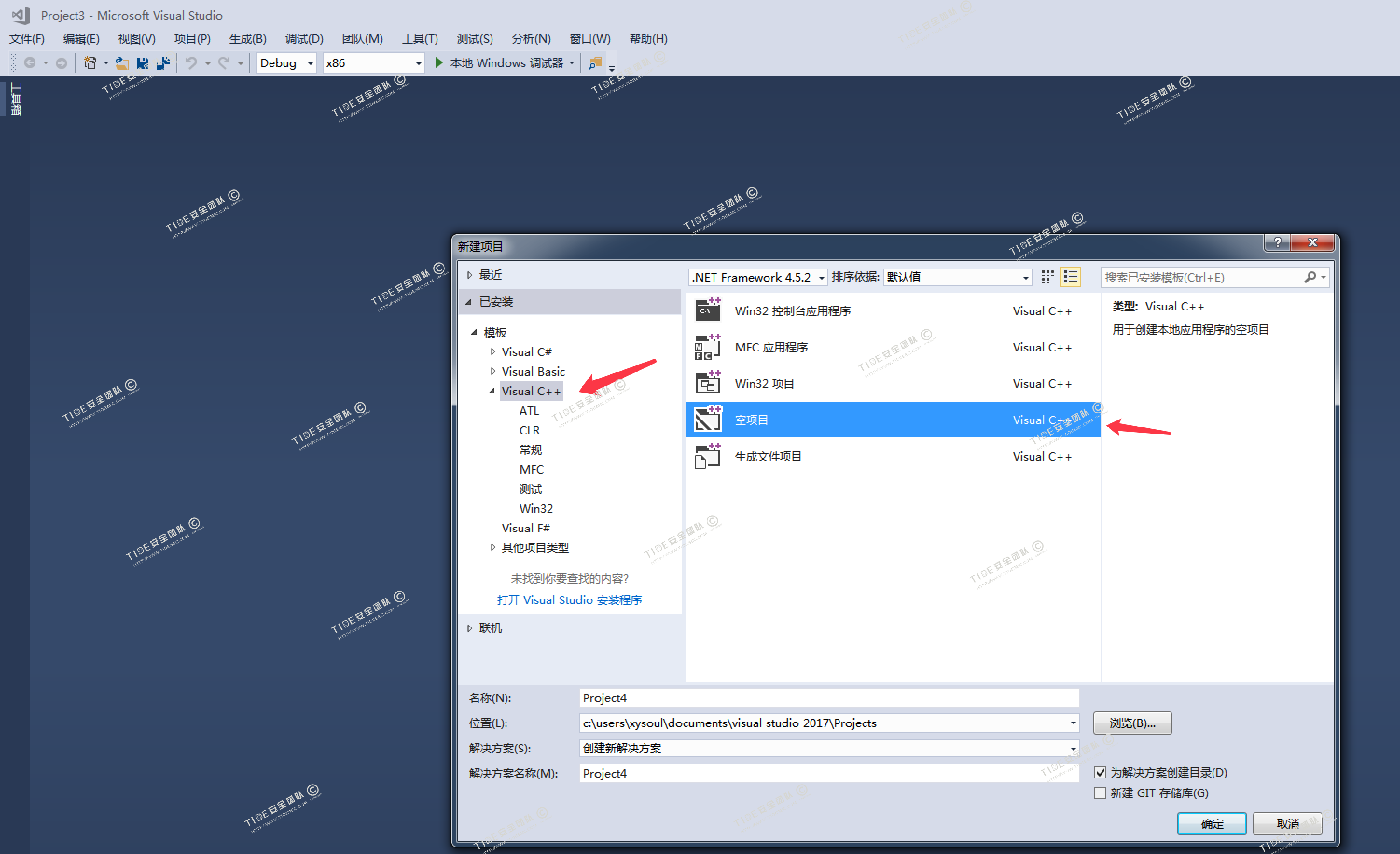Screen dimensions: 1400x854
Task: Click the search magnifier in template search
Action: tap(1310, 277)
